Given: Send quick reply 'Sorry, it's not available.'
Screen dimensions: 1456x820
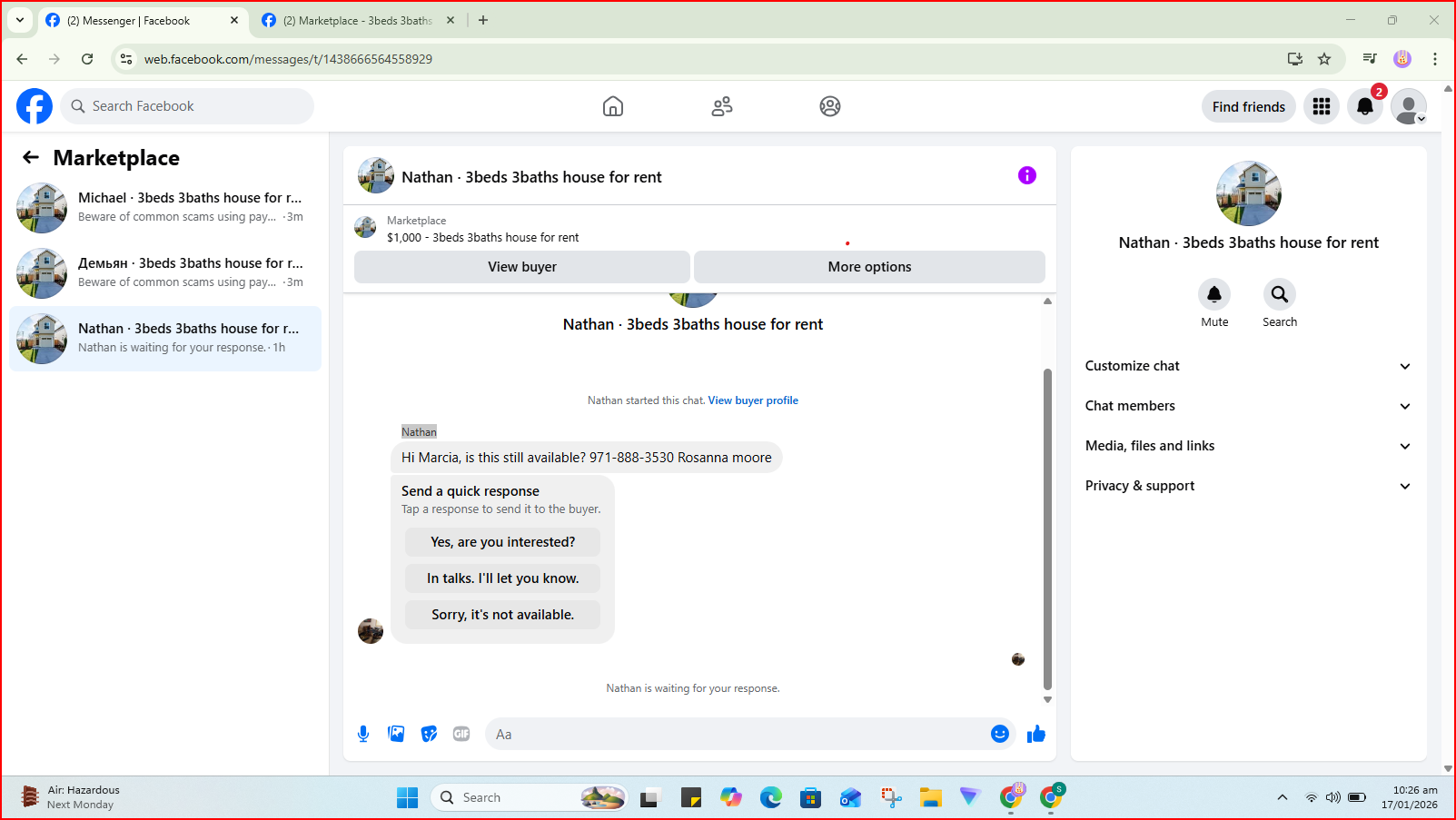Looking at the screenshot, I should tap(503, 615).
